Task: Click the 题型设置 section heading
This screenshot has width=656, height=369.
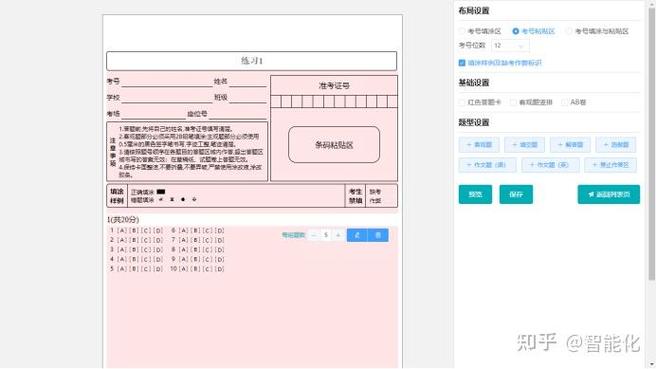Action: coord(474,123)
